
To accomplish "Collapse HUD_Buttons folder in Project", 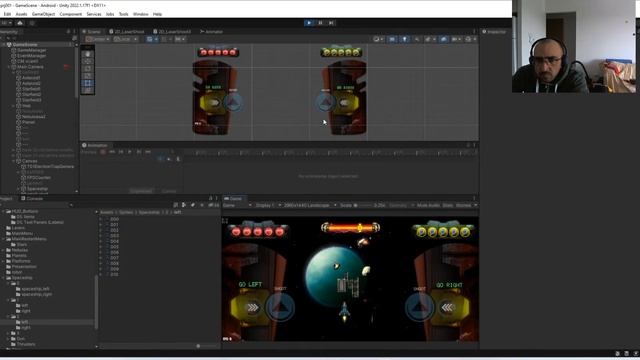I will pyautogui.click(x=3, y=211).
